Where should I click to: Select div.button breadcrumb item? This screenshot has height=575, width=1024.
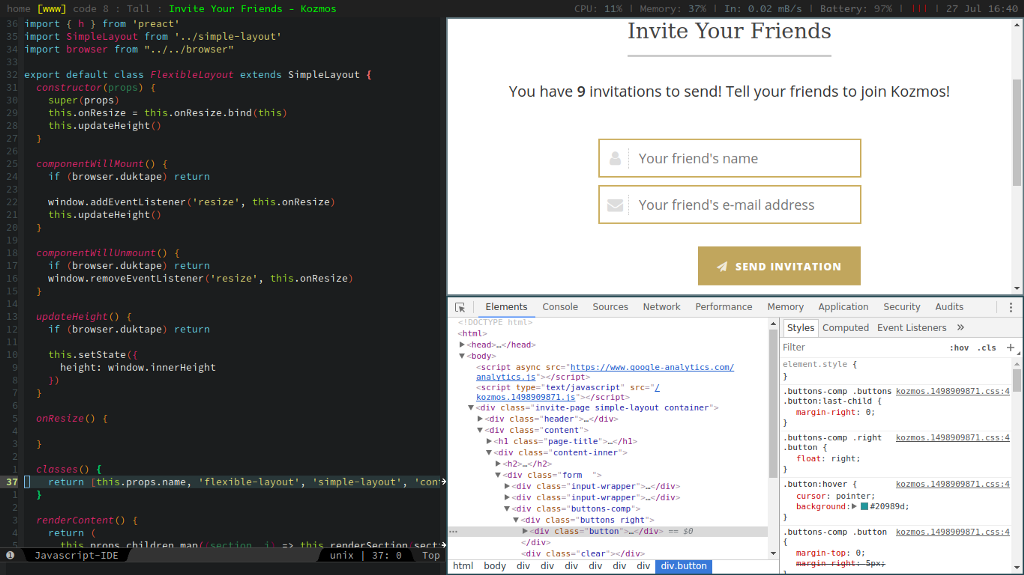683,566
